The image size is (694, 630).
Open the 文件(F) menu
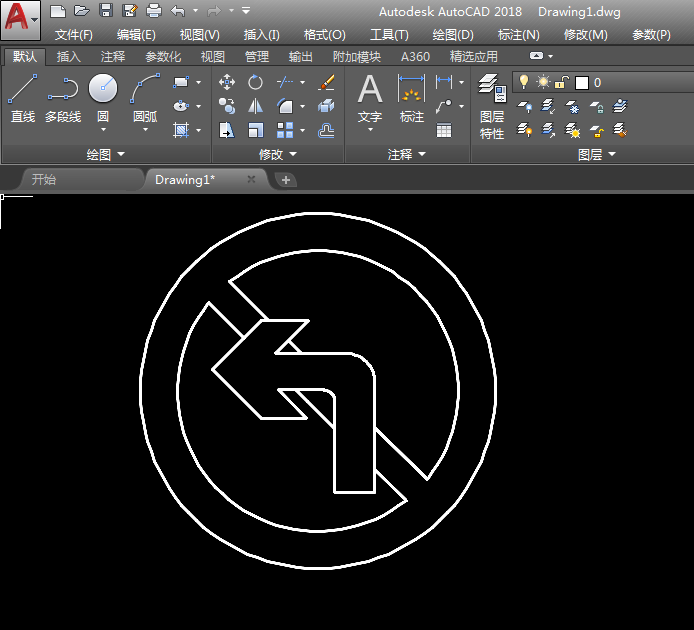pyautogui.click(x=73, y=35)
